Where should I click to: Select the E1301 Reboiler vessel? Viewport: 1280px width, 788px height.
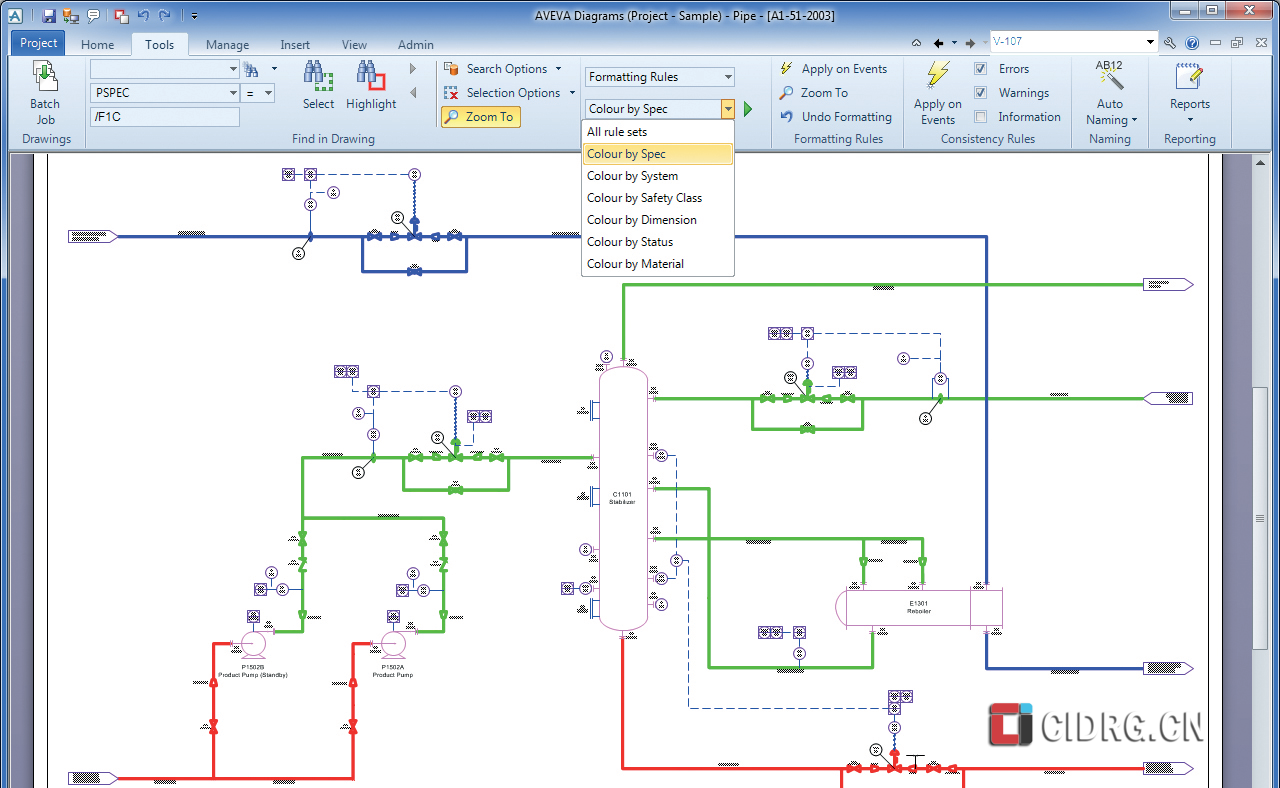[x=919, y=607]
